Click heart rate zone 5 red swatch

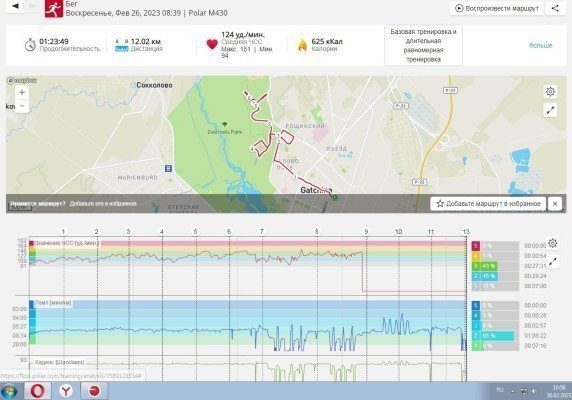[475, 246]
